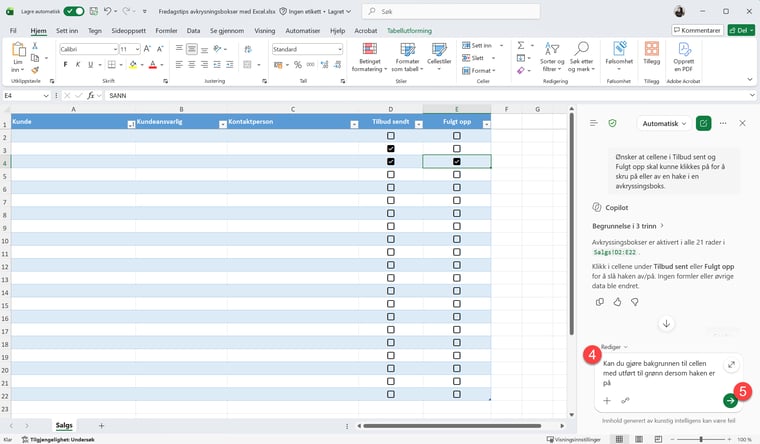
Task: Check the Tilbud sendt checkbox in row 2
Action: [391, 136]
